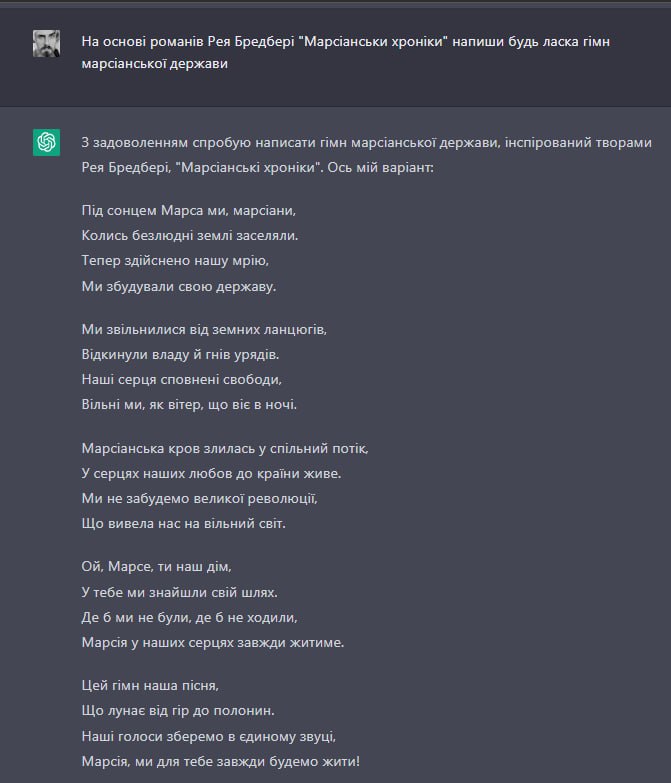Click the line "Вільні ми, як вітер"
Viewport: 671px width, 783px height.
pyautogui.click(x=189, y=404)
